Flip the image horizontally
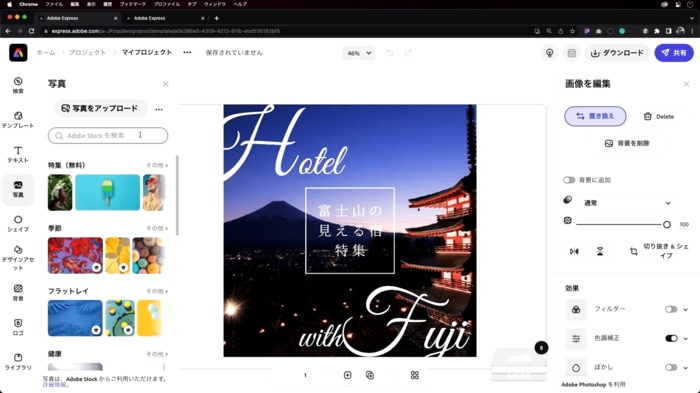Viewport: 700px width, 393px height. 574,251
